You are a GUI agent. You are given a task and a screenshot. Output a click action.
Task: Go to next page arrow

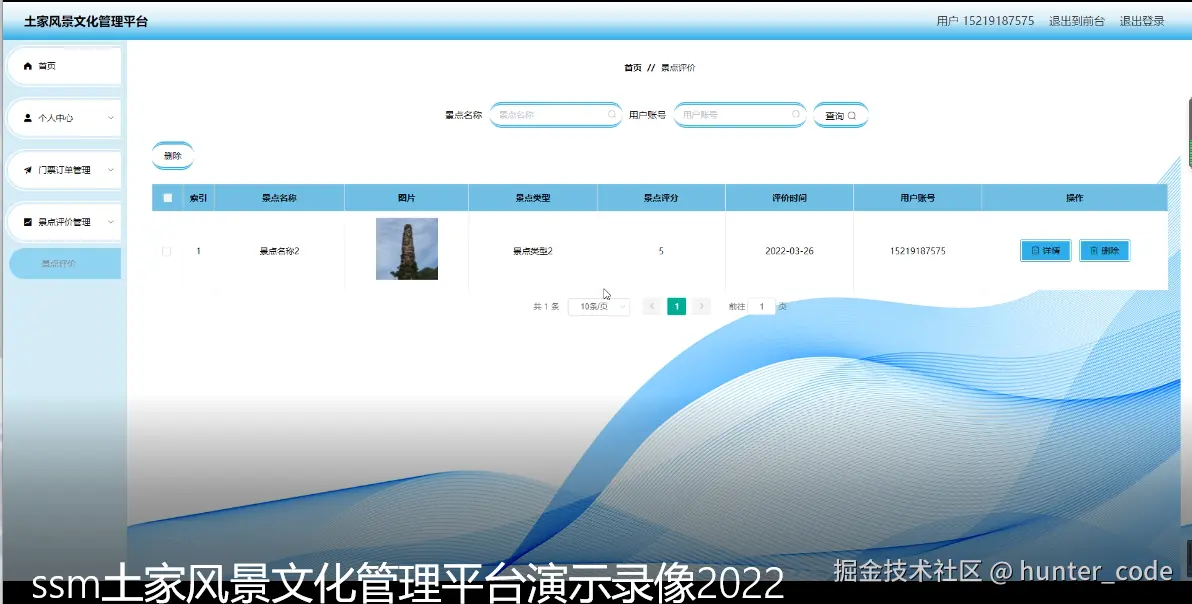702,306
